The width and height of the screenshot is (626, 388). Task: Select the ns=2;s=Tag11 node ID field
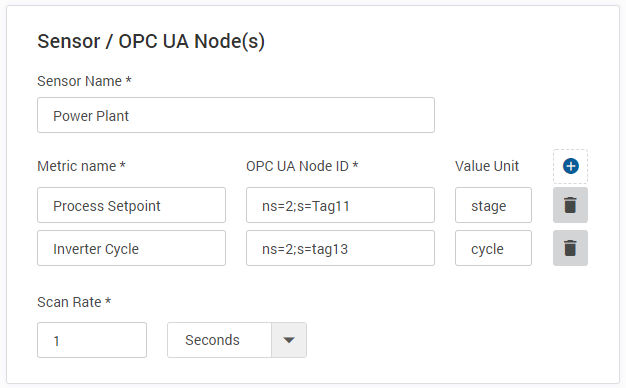(x=340, y=205)
